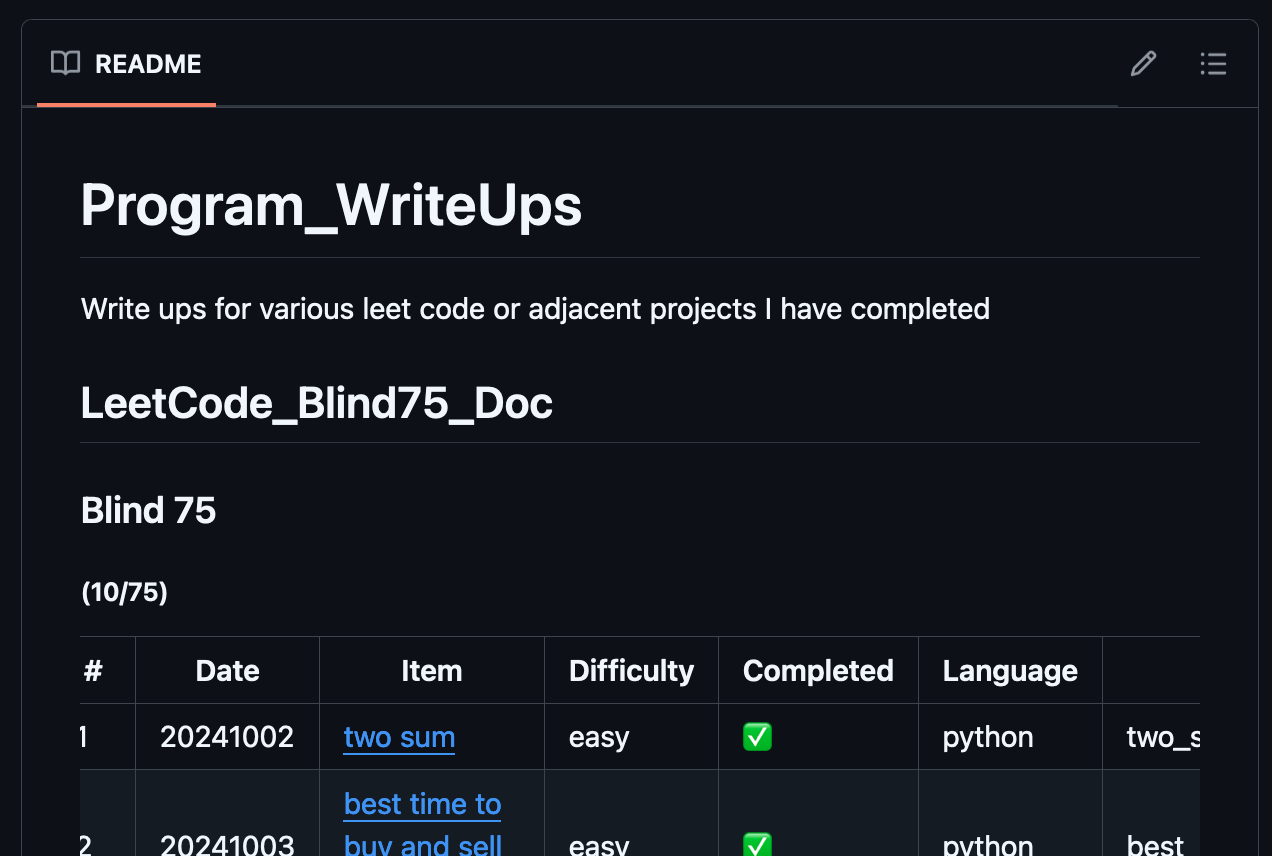
Task: Click the pencil edit README icon
Action: (1143, 64)
